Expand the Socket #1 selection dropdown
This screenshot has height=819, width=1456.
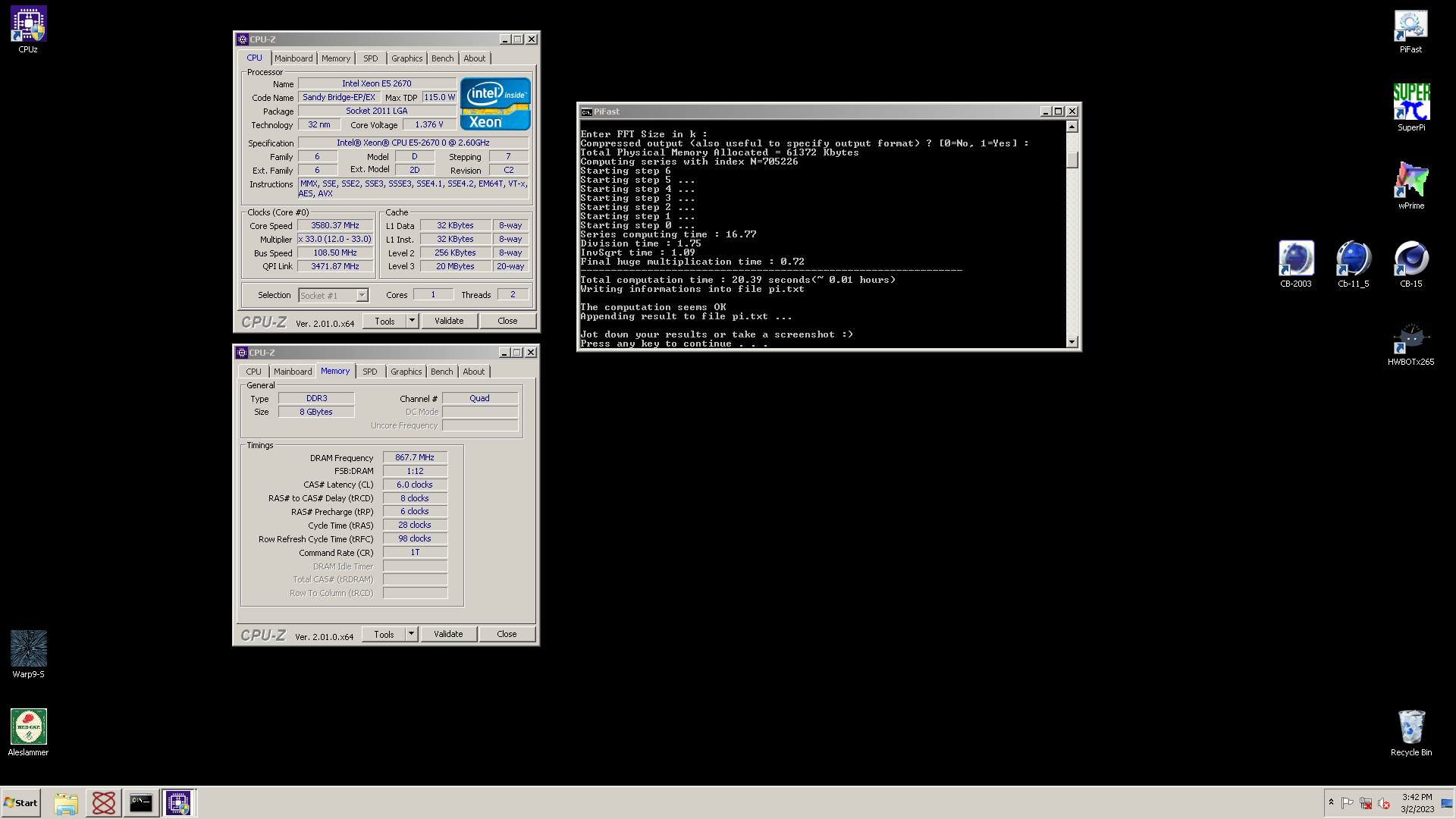click(362, 295)
